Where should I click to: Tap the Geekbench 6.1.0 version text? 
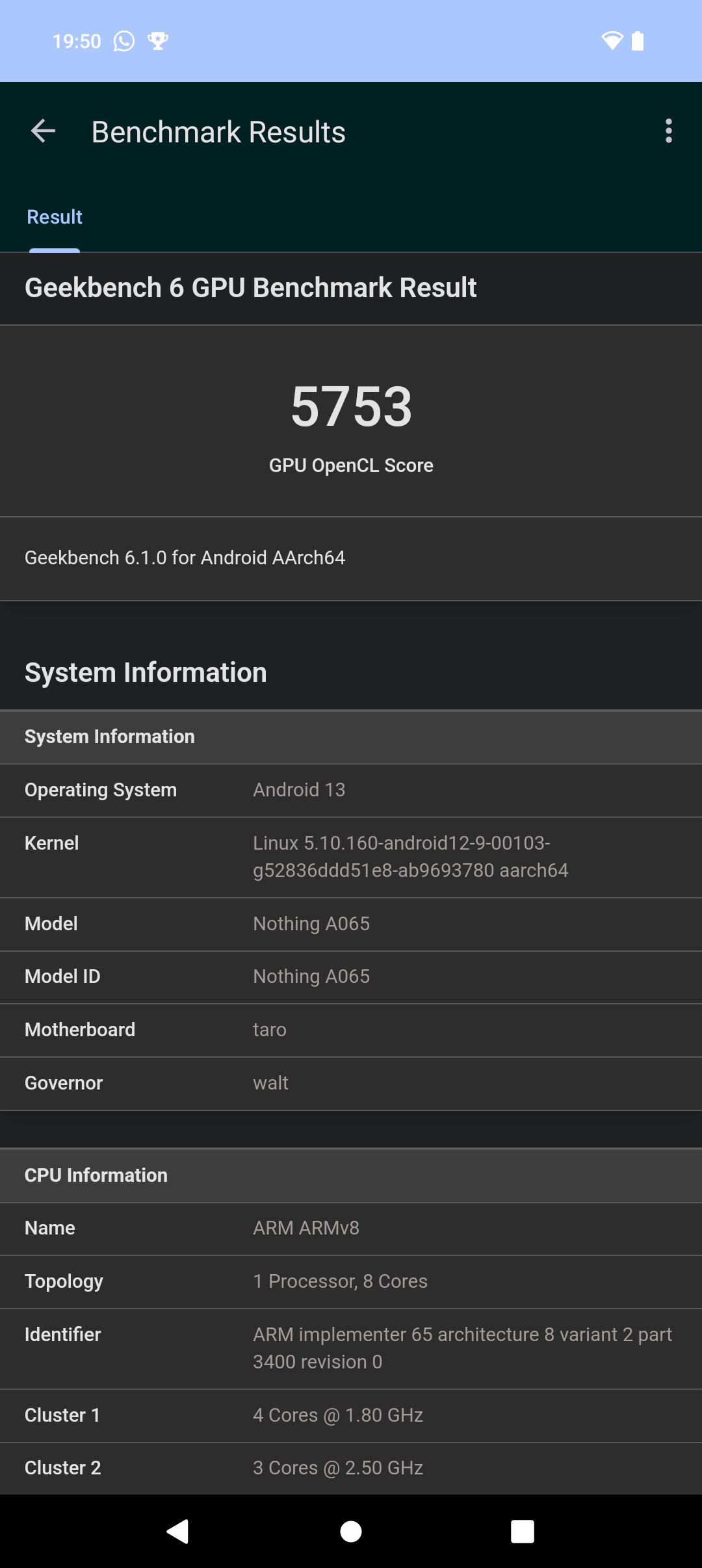(x=185, y=558)
